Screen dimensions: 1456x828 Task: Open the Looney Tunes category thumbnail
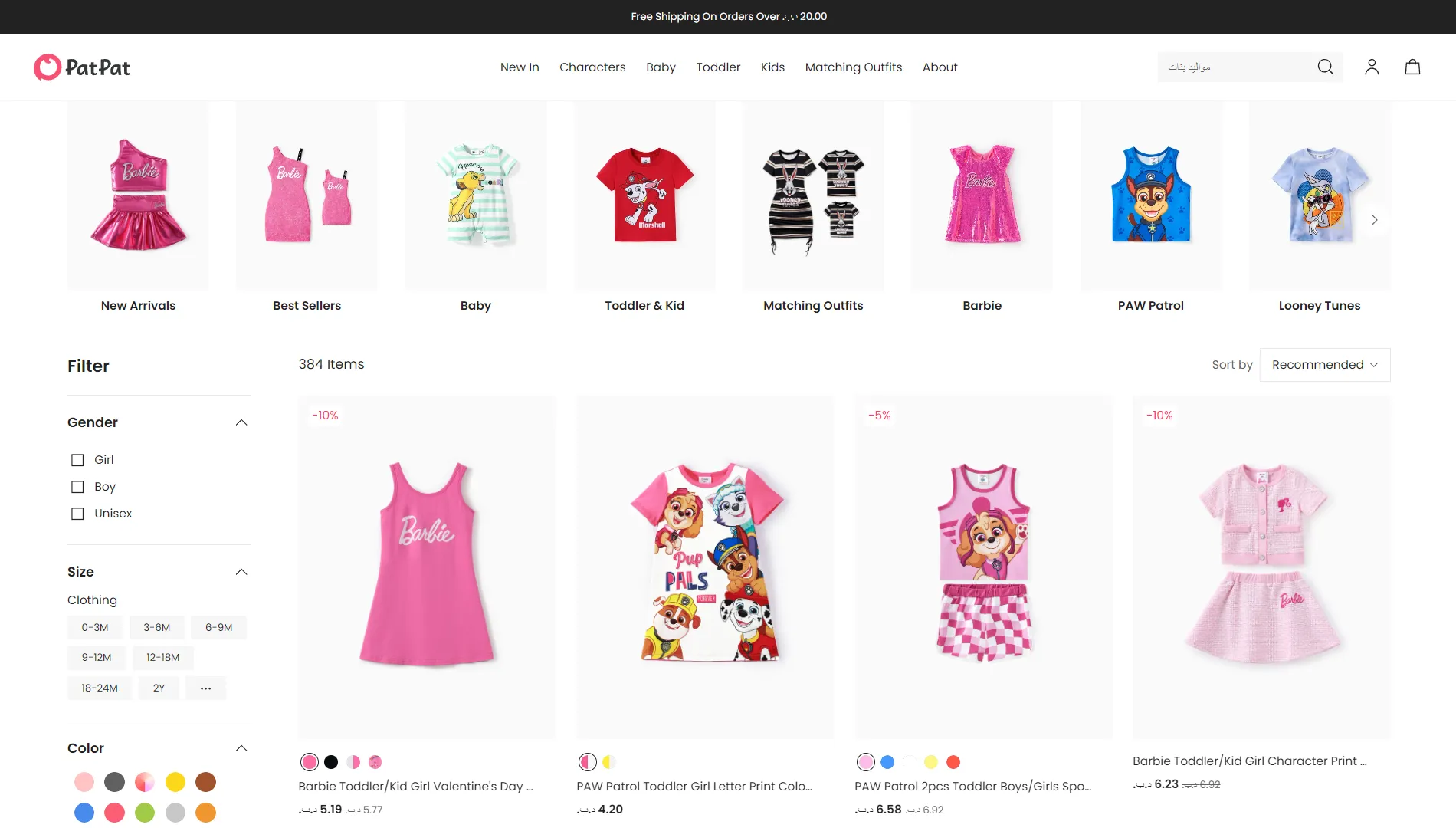click(x=1320, y=196)
